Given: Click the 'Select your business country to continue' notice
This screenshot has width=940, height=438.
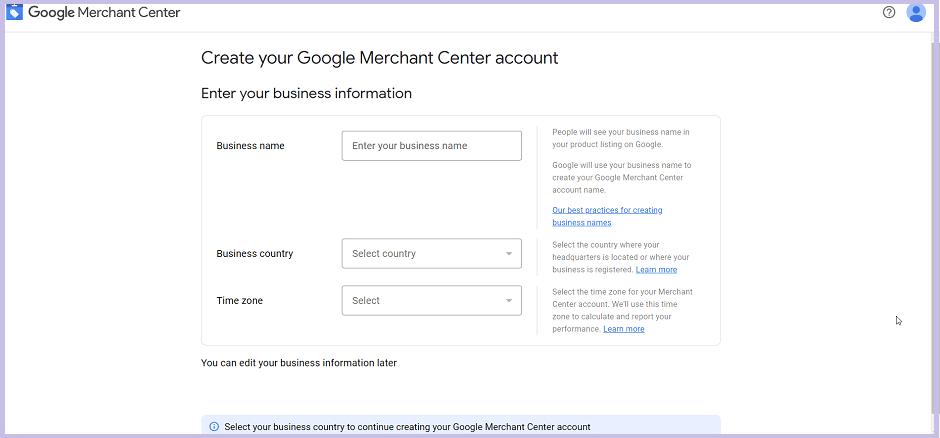Looking at the screenshot, I should click(460, 427).
